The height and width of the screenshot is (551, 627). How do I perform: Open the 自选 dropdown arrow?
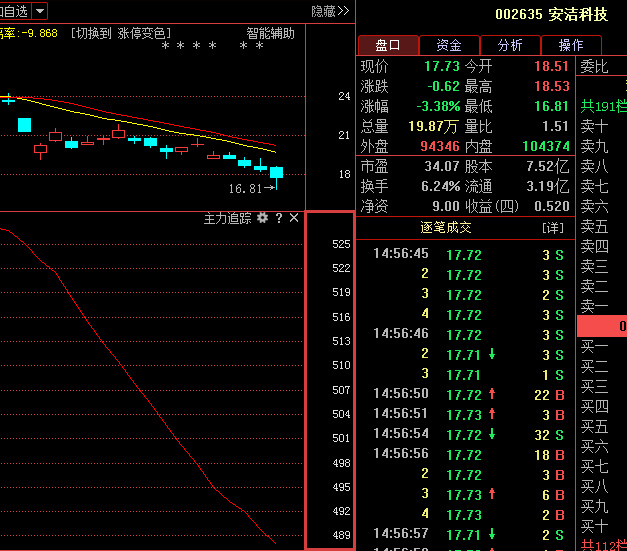click(x=39, y=11)
